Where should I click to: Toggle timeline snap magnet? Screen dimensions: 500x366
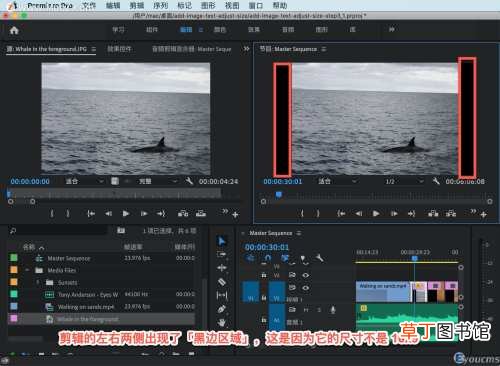pos(268,258)
